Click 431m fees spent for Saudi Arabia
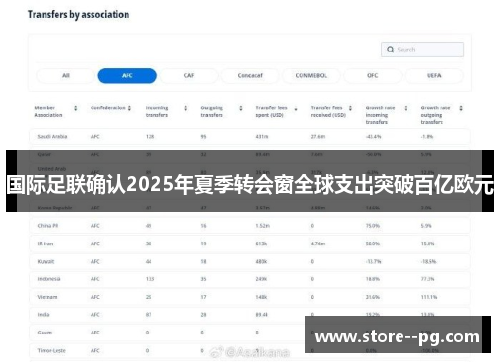 262,137
